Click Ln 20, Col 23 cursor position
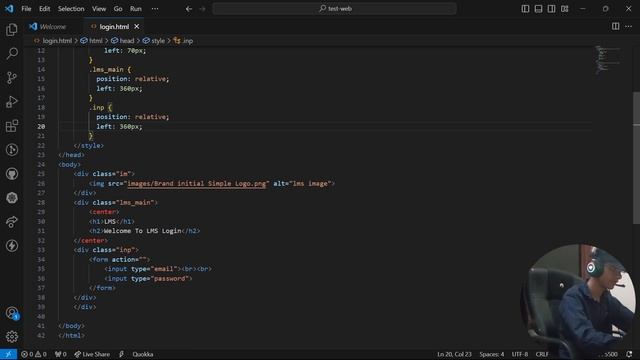 (454, 354)
